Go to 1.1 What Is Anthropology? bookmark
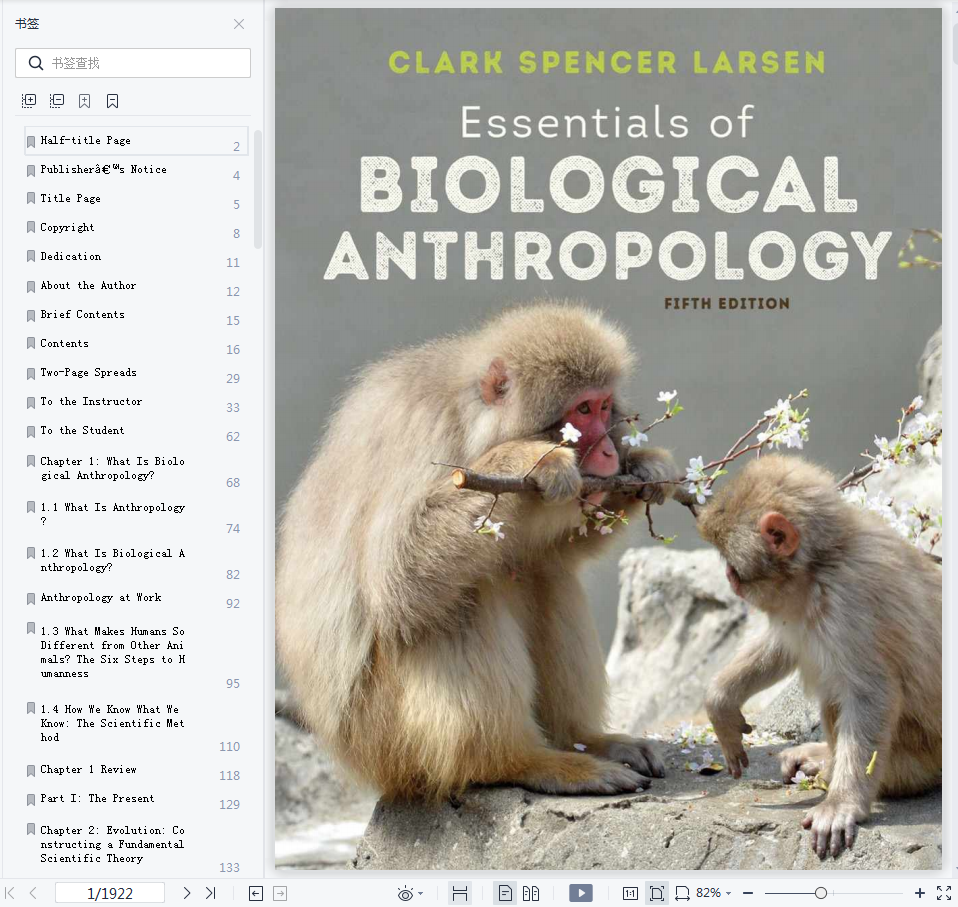 pyautogui.click(x=136, y=515)
